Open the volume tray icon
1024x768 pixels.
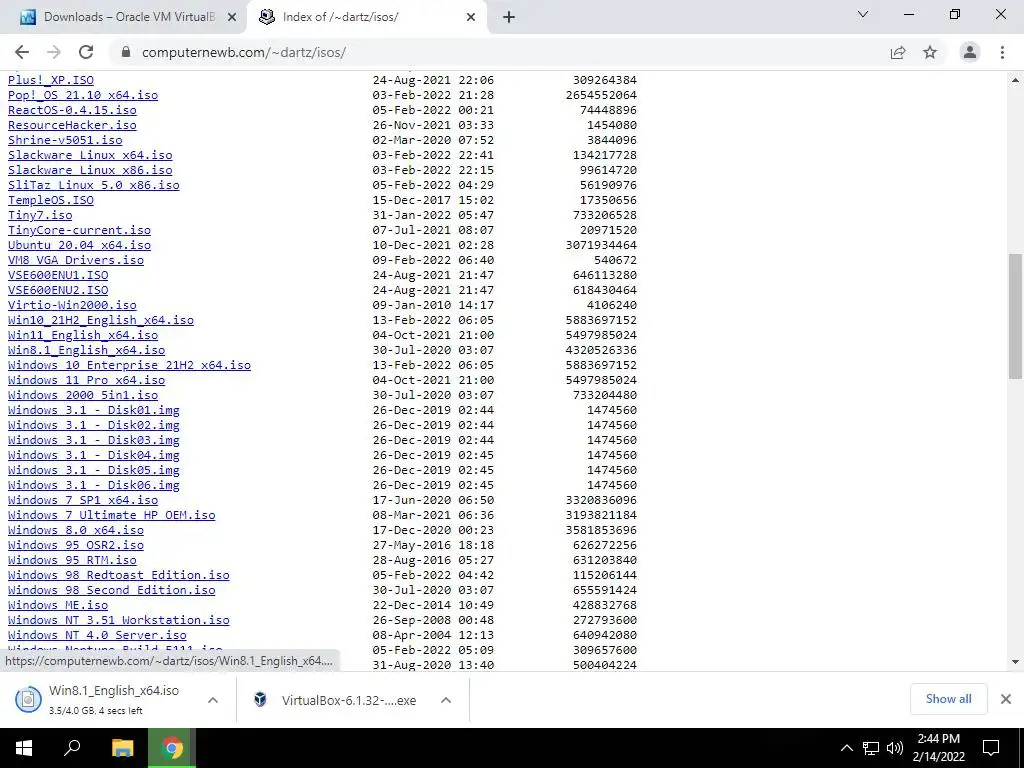click(x=895, y=748)
